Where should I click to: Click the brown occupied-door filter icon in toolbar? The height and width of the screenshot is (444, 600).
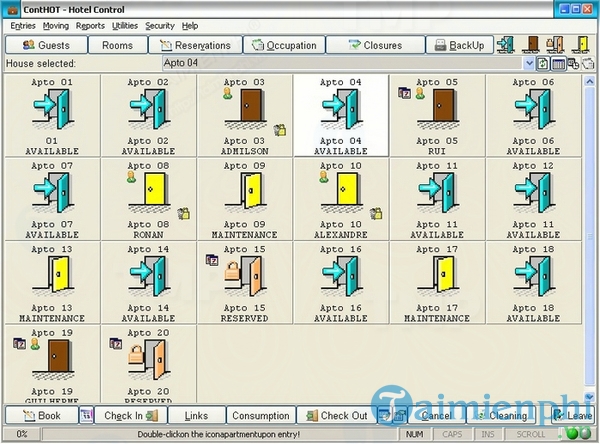pyautogui.click(x=531, y=45)
